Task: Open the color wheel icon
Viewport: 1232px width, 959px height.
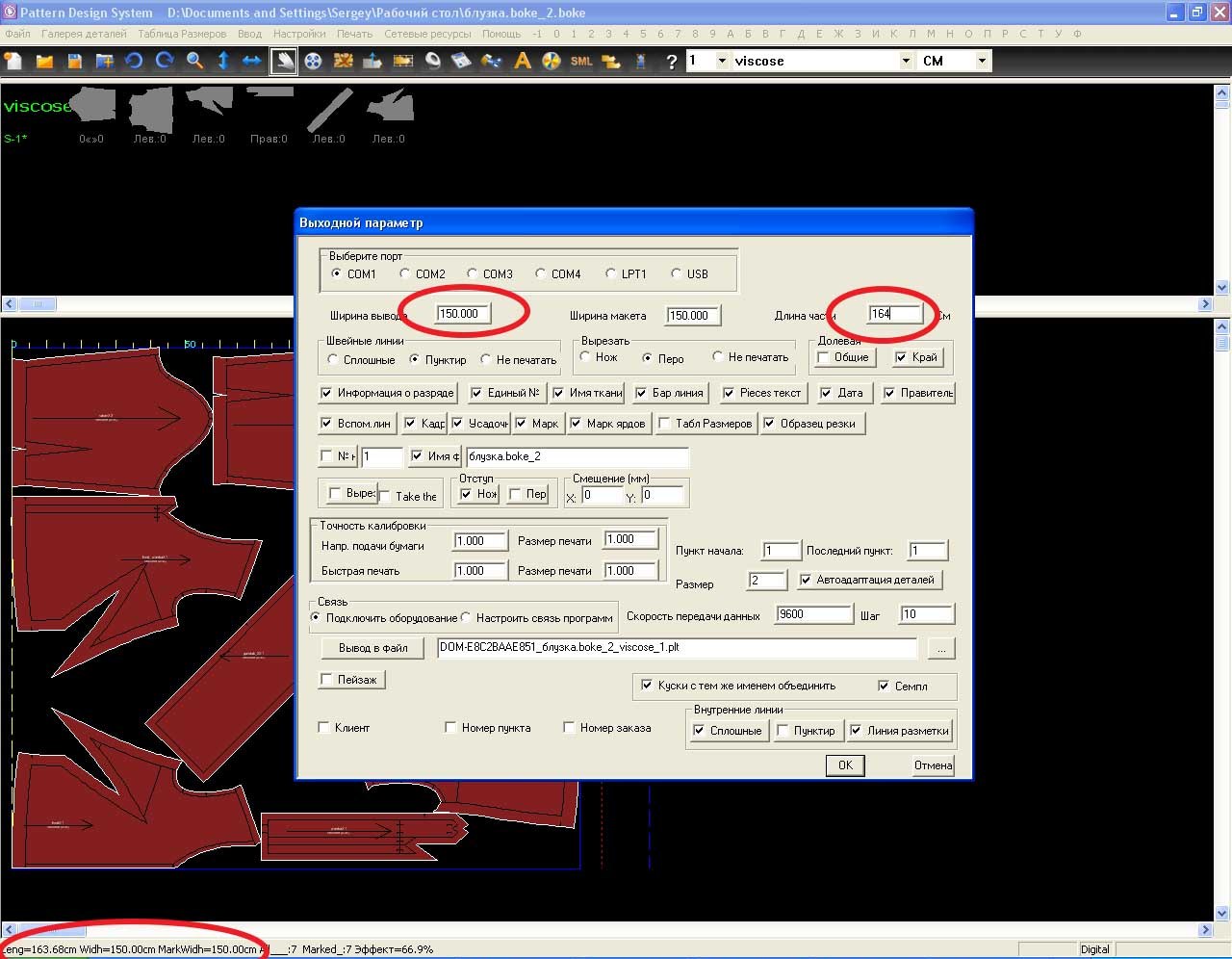Action: (x=552, y=61)
